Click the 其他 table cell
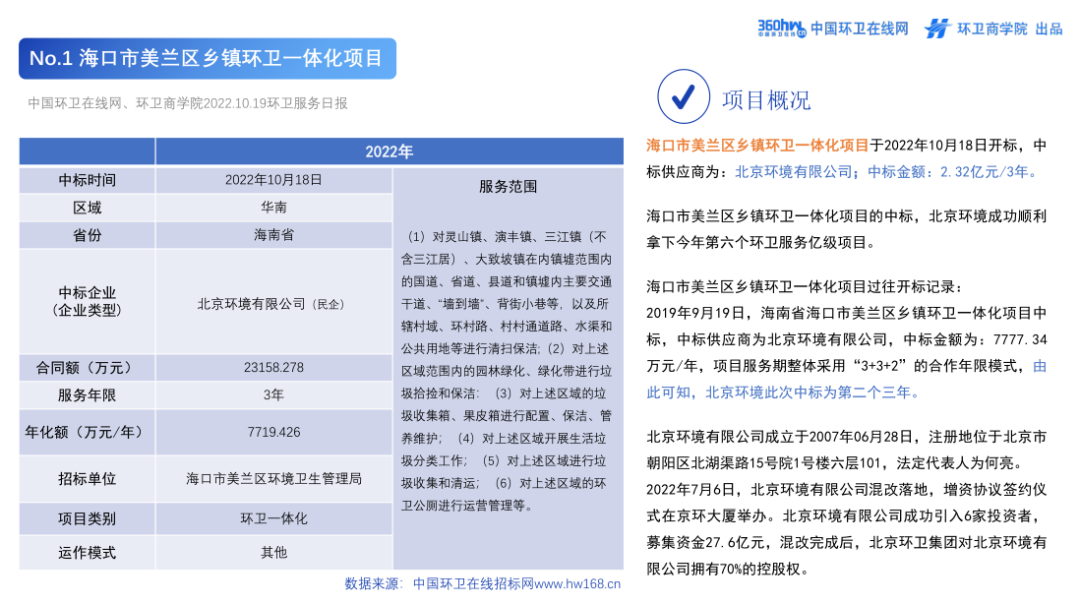1080x604 pixels. 273,553
